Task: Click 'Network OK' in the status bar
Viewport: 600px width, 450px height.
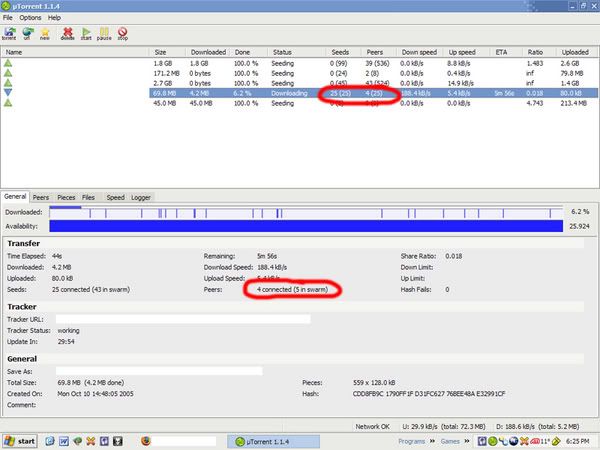Action: click(372, 426)
